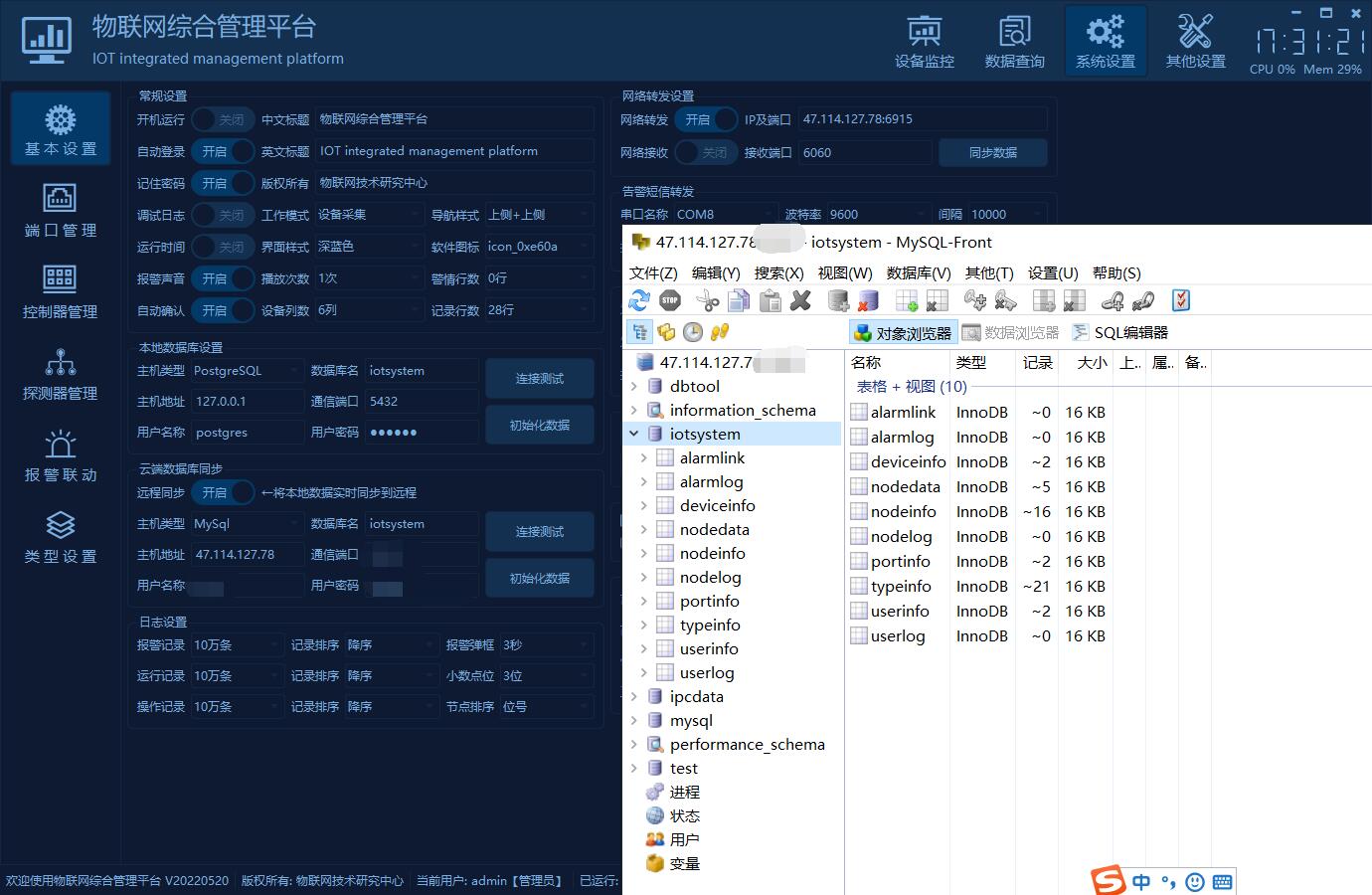This screenshot has height=895, width=1372.
Task: Click the 同步数据 button
Action: pyautogui.click(x=992, y=152)
